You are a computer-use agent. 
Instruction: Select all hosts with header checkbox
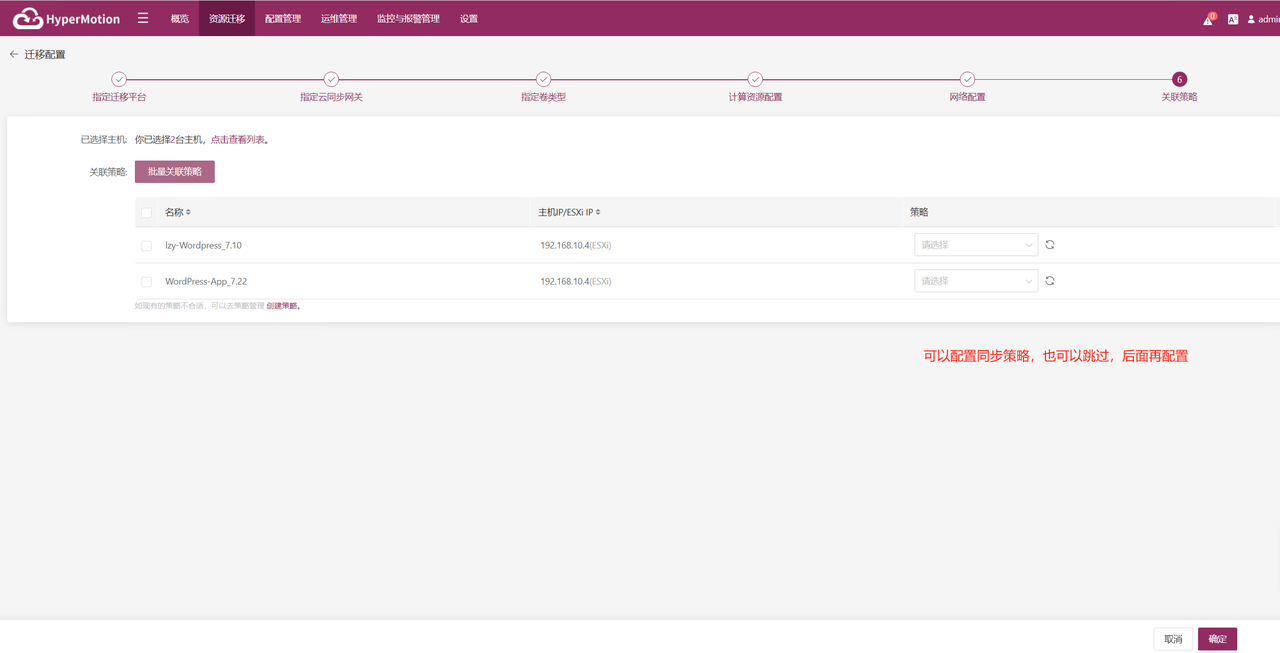[x=147, y=213]
